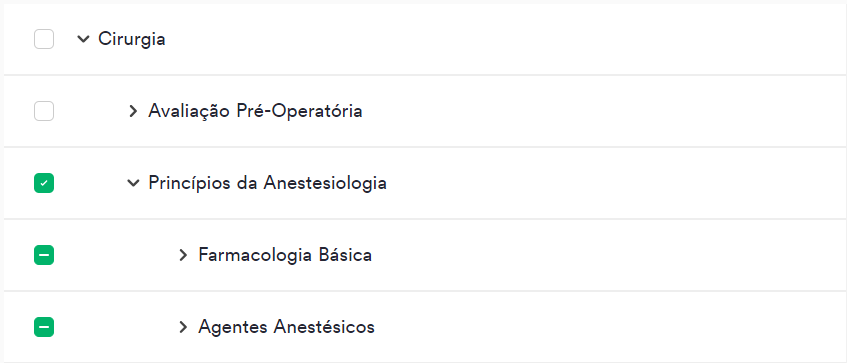Tick the Cirurgia checkbox
This screenshot has width=847, height=363.
(x=44, y=39)
